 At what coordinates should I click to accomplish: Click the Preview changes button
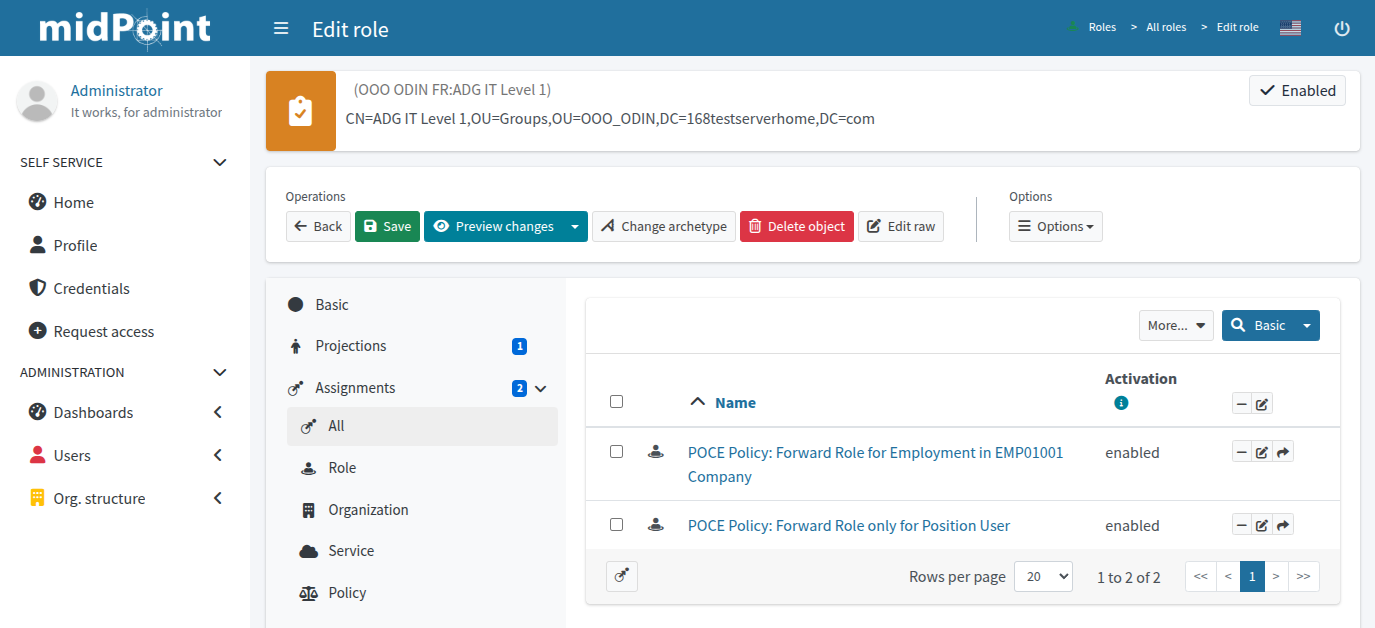point(493,226)
